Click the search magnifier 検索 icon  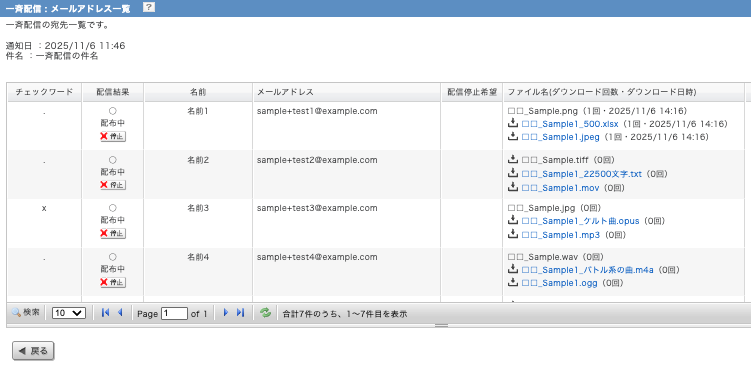click(25, 313)
